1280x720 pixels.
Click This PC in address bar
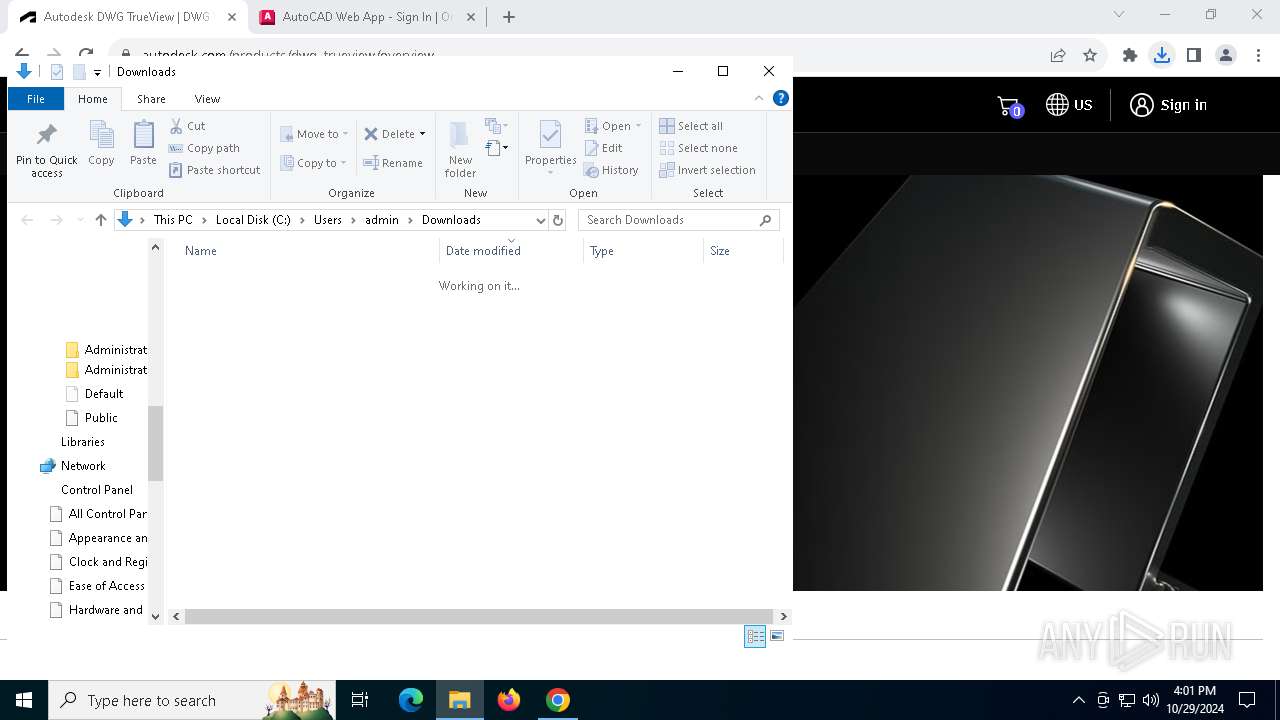coord(173,220)
